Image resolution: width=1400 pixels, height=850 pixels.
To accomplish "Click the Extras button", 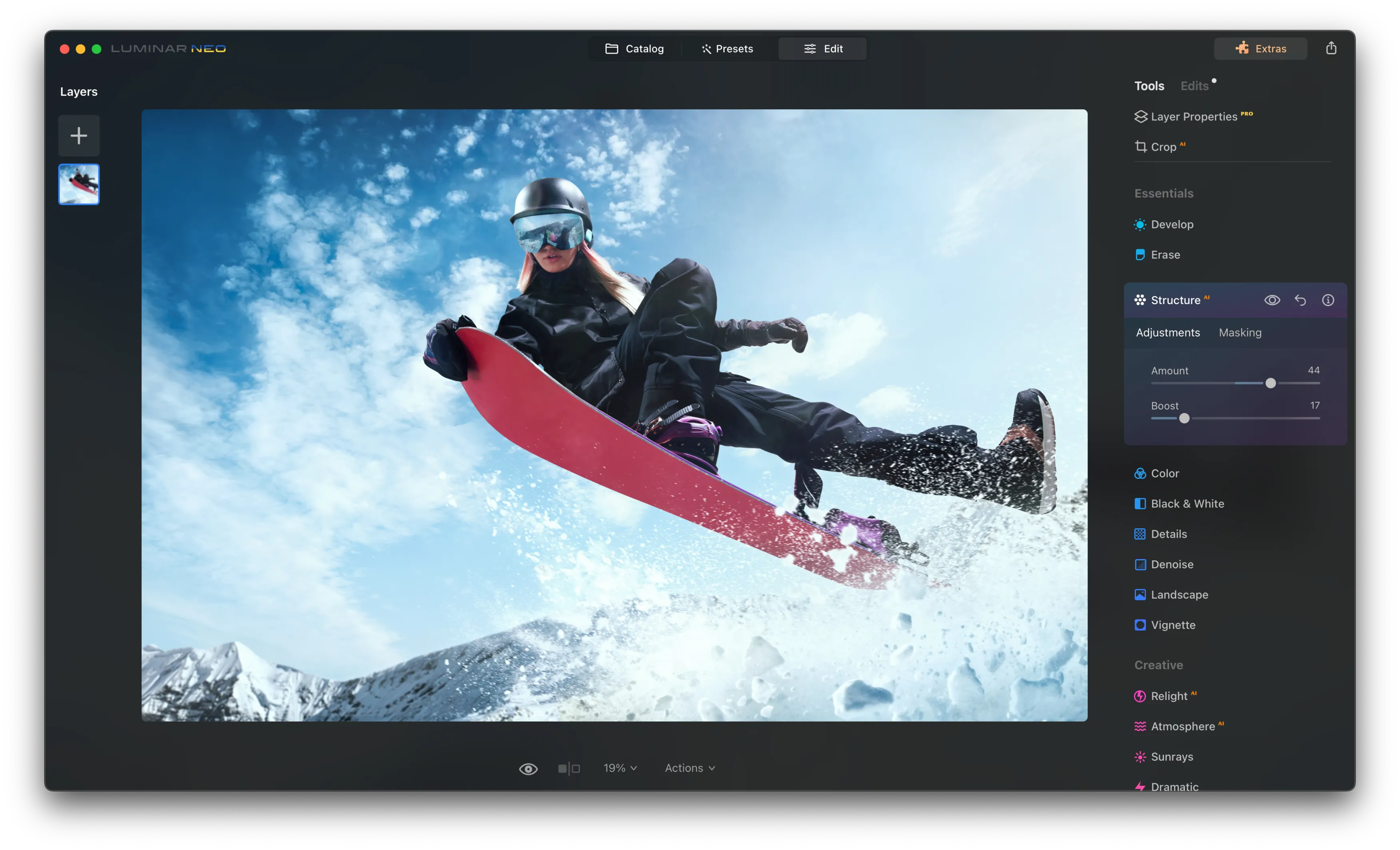I will tap(1260, 48).
